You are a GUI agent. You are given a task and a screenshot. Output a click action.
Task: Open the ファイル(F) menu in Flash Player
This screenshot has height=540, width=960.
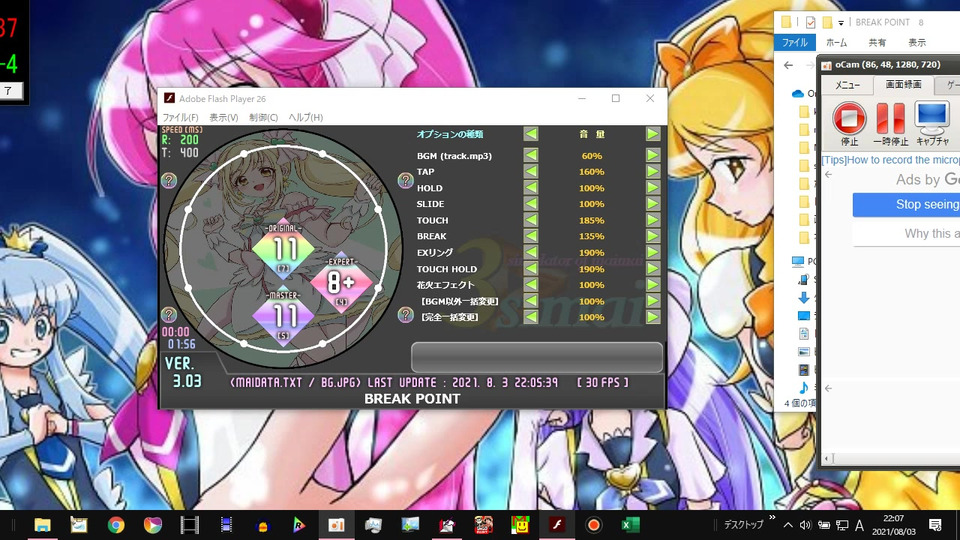180,118
